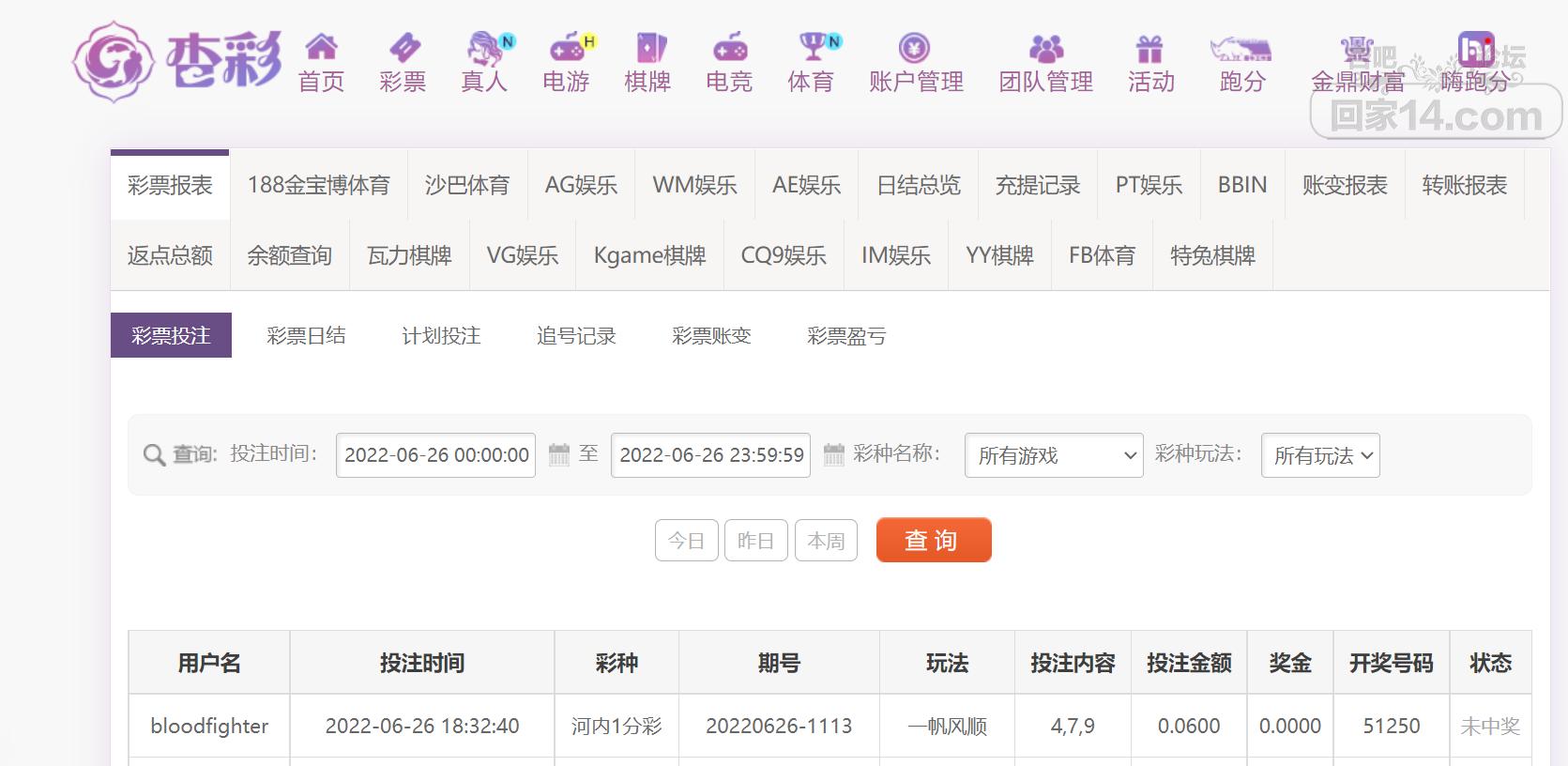Open 账户管理 account management icon
Image resolution: width=1568 pixels, height=766 pixels.
pos(915,47)
